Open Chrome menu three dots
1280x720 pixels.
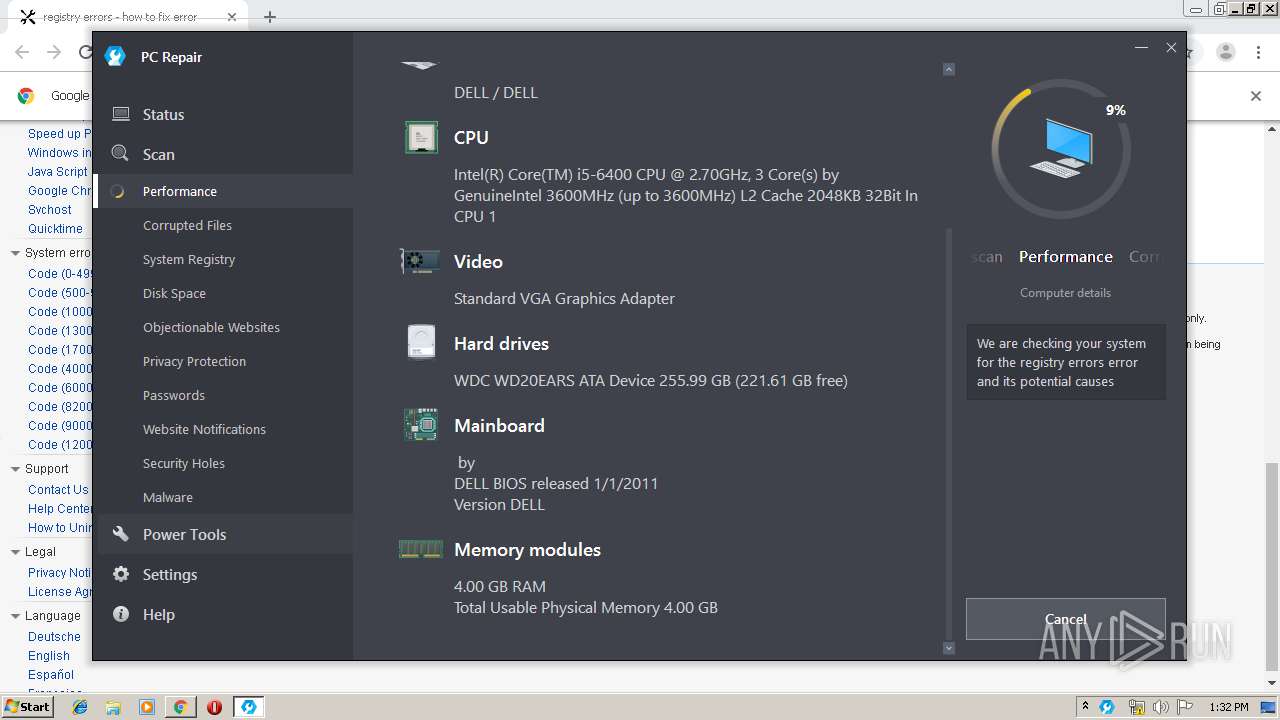[1259, 52]
